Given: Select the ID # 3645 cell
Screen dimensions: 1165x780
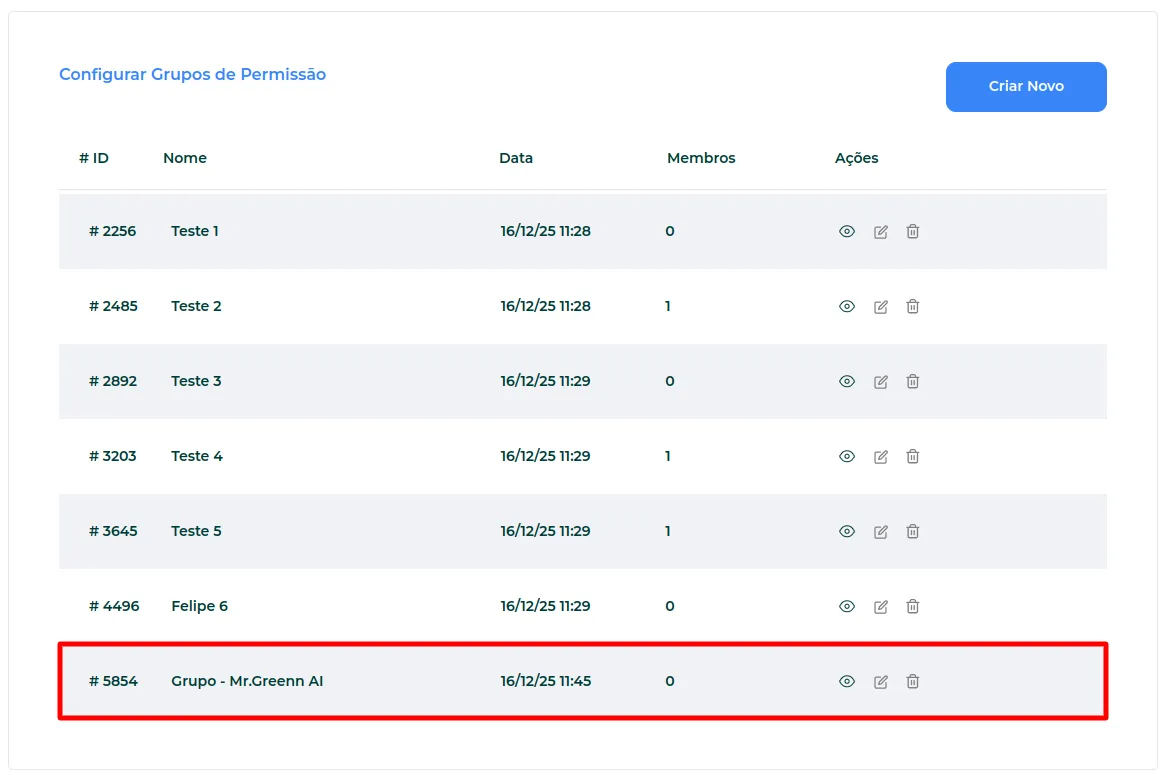Looking at the screenshot, I should point(113,531).
